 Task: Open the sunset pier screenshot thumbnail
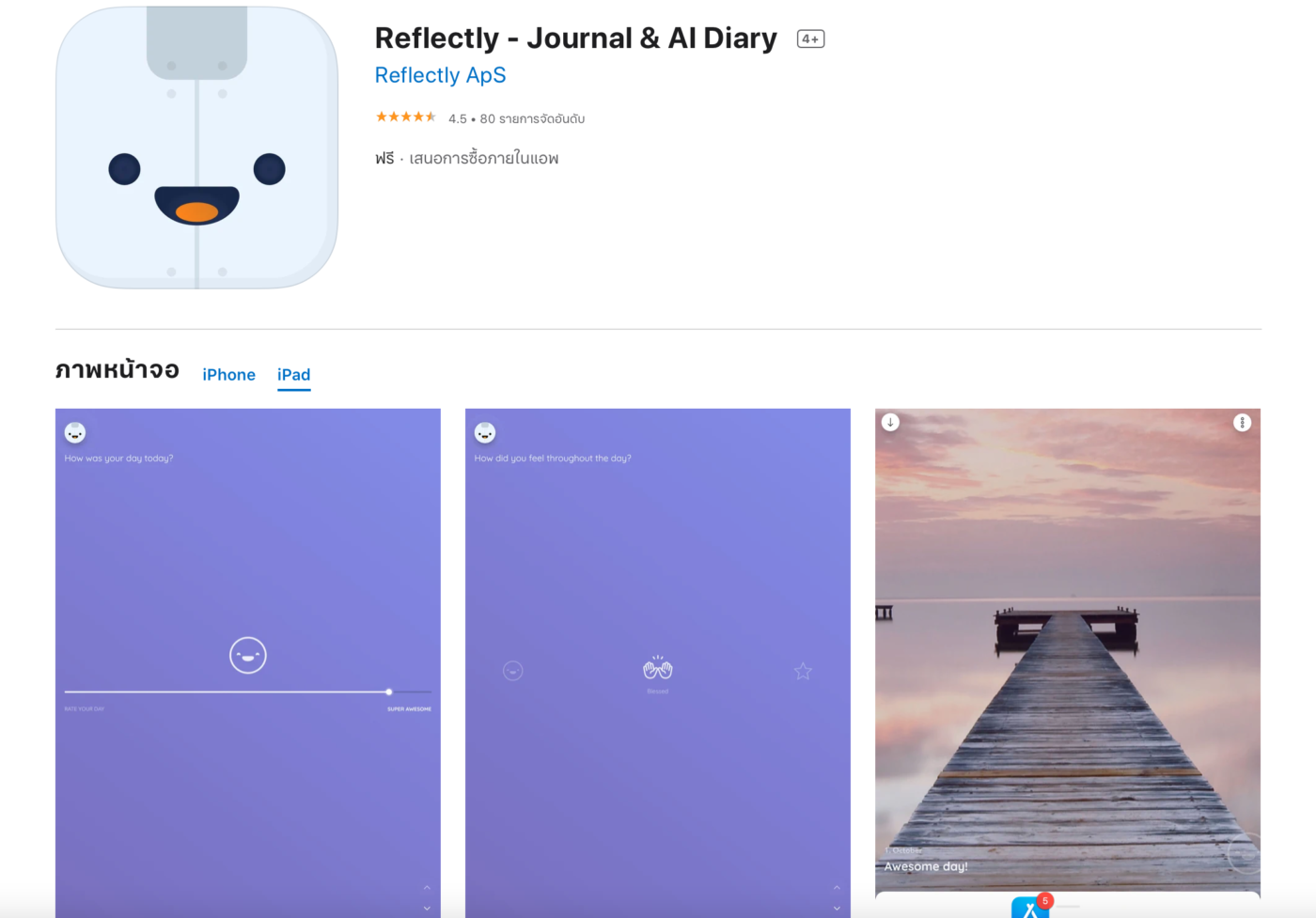pyautogui.click(x=1067, y=650)
